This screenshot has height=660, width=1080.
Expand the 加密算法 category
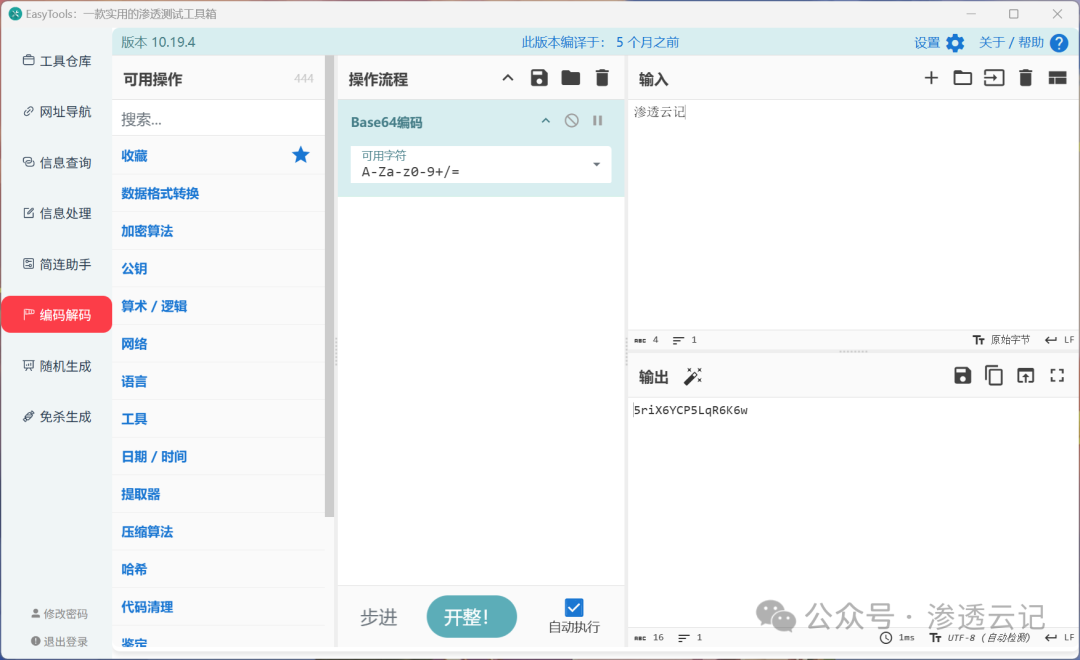click(x=218, y=231)
